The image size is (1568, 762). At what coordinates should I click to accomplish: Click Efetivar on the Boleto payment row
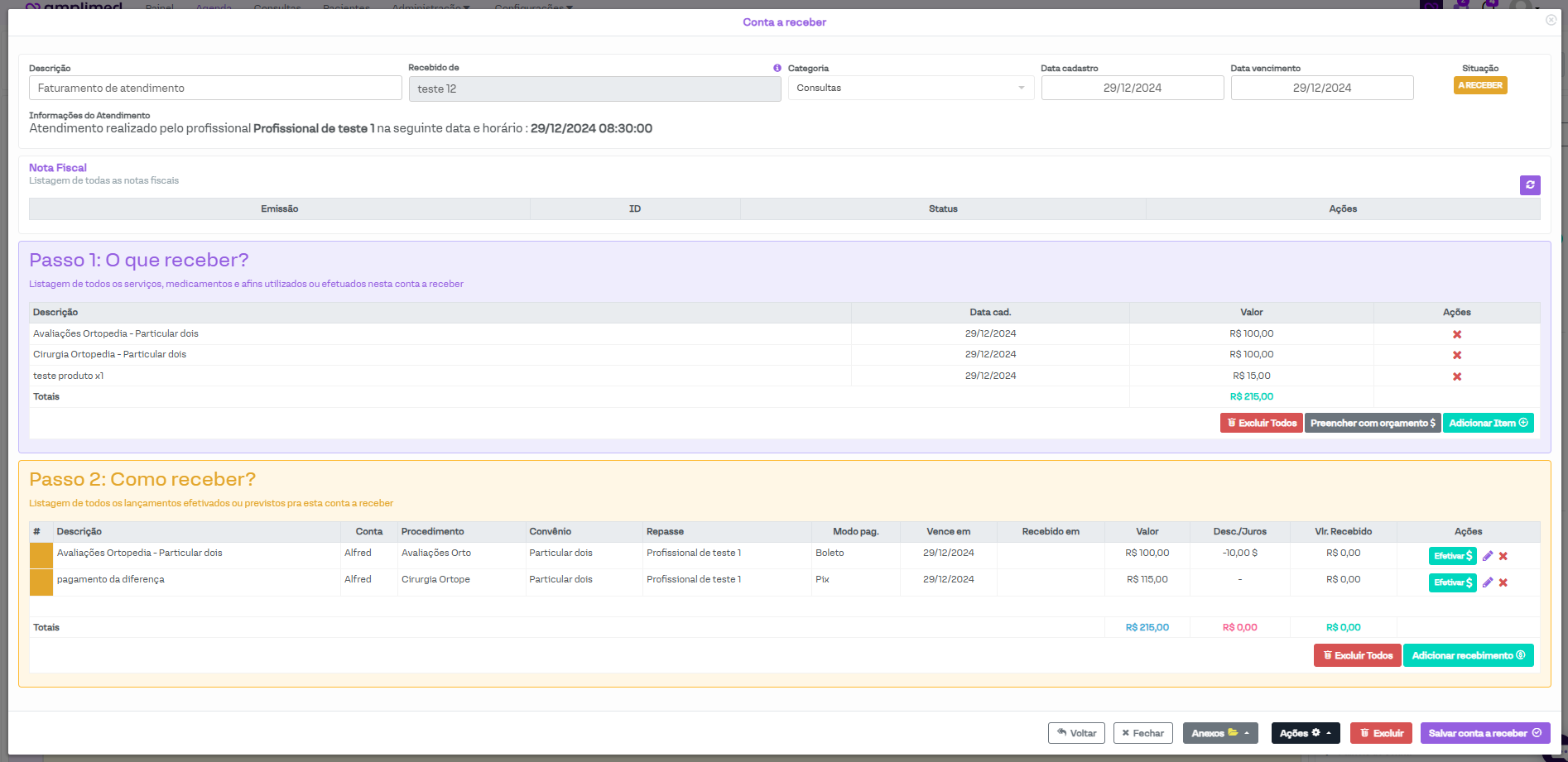[1452, 556]
